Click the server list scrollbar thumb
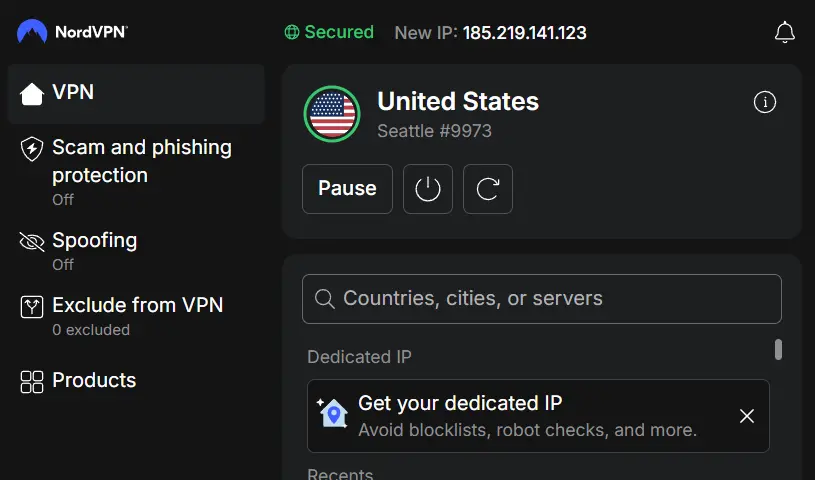Image resolution: width=815 pixels, height=480 pixels. pyautogui.click(x=778, y=349)
